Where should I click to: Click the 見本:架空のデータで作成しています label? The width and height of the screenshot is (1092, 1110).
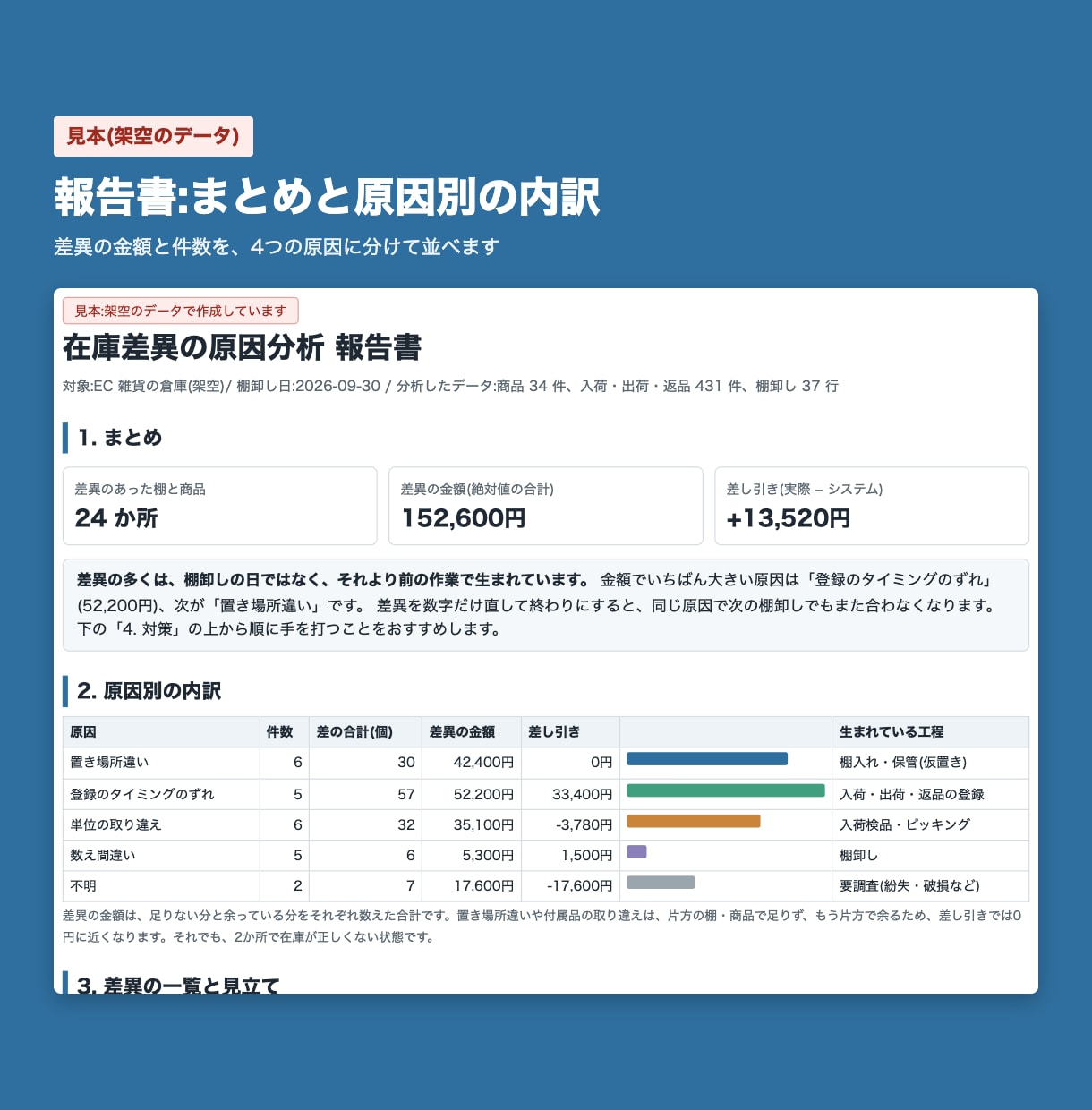(181, 311)
